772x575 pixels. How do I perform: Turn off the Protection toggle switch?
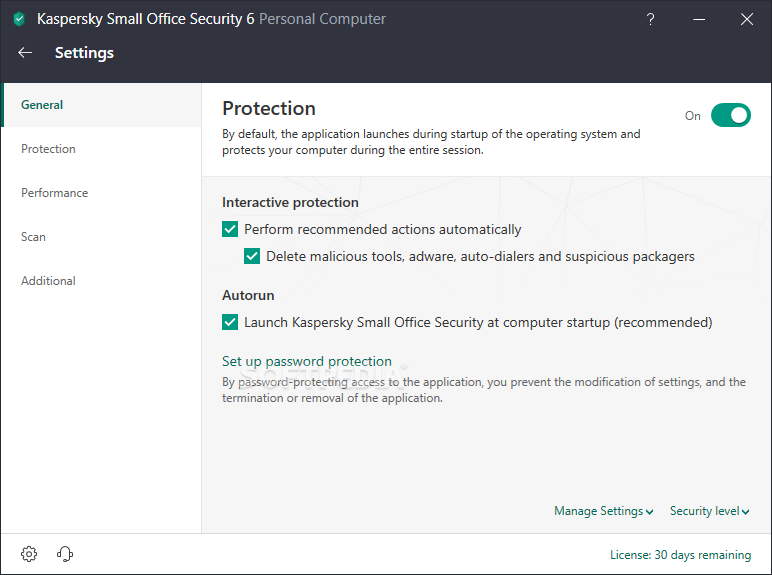tap(731, 115)
